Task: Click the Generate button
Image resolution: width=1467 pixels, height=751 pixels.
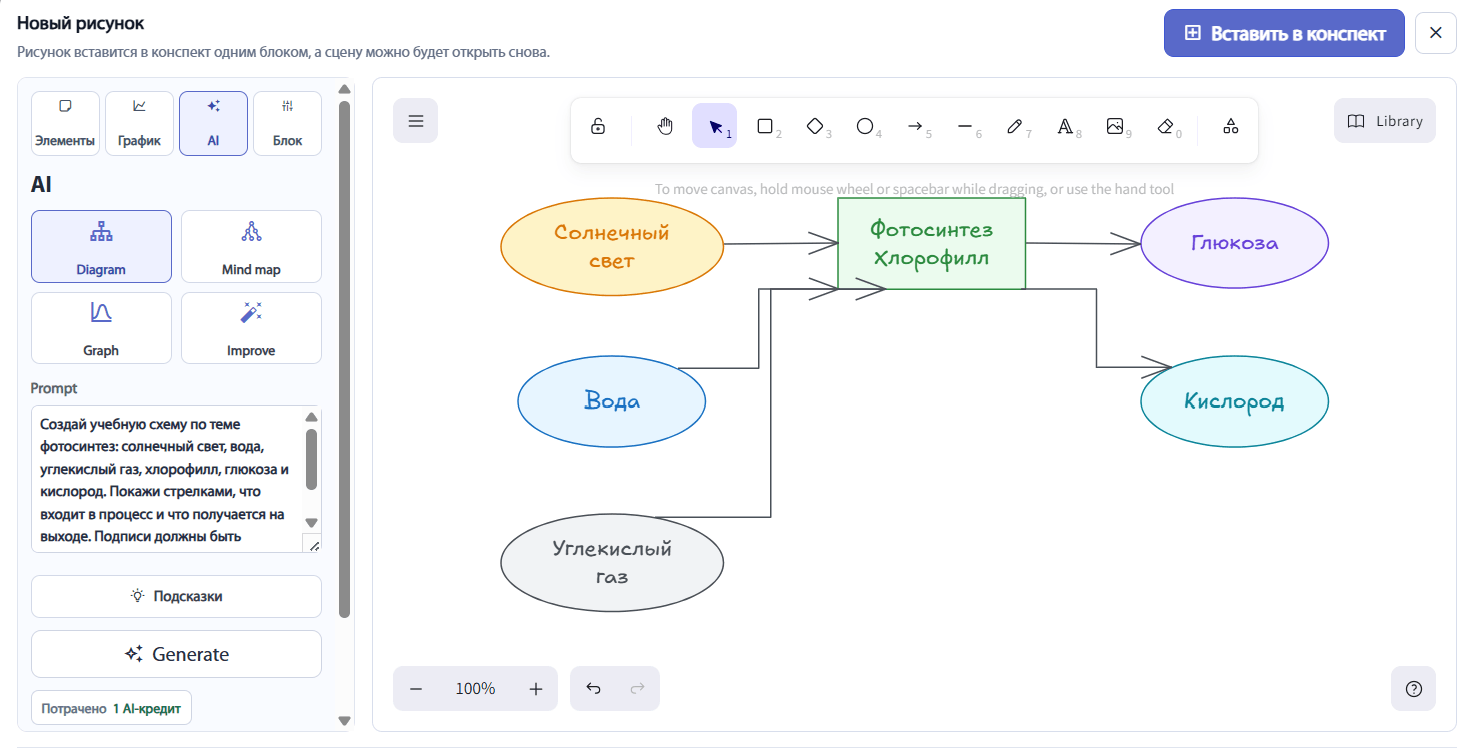Action: tap(176, 654)
